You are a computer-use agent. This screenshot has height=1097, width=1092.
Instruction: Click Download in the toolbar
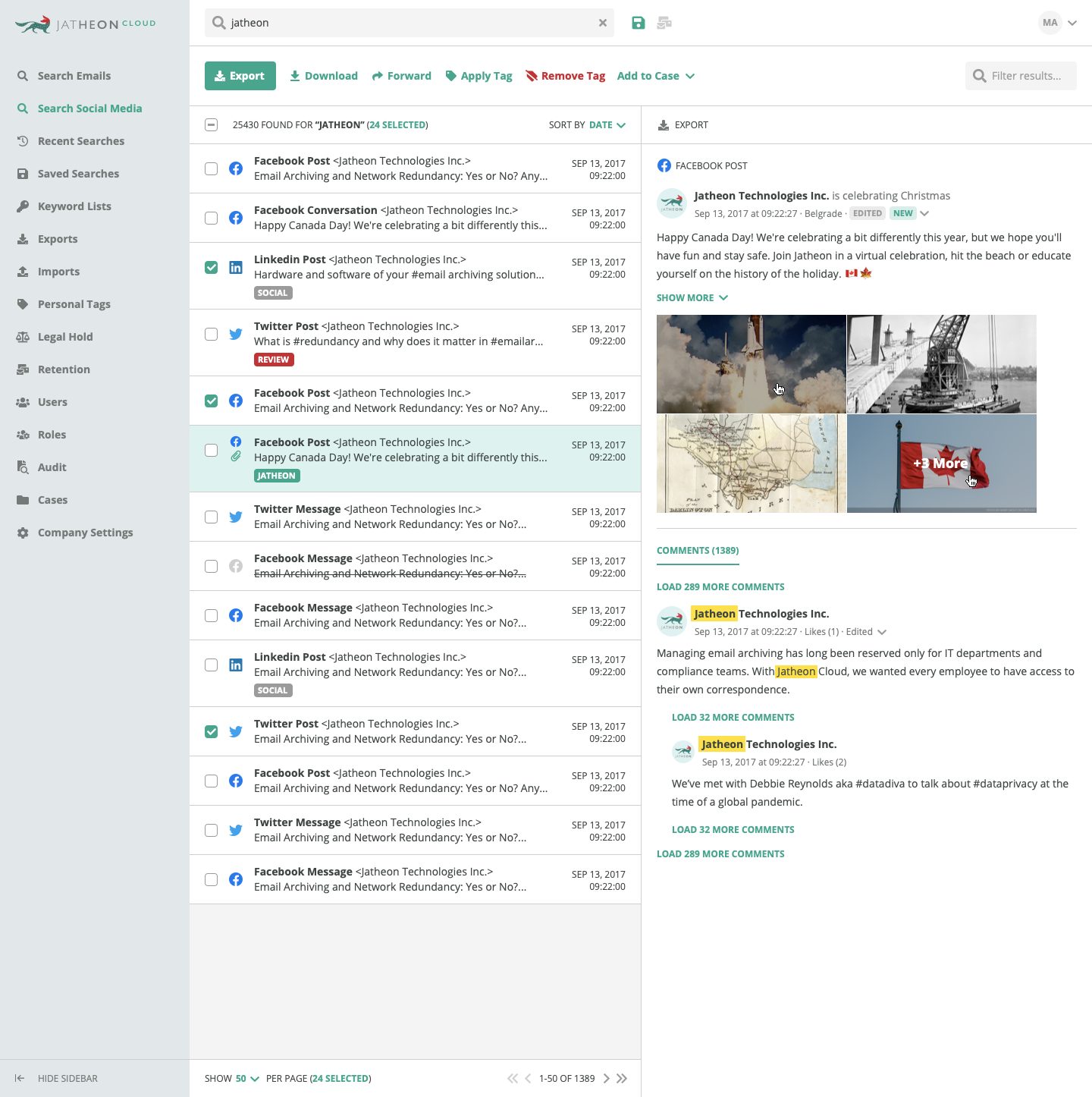coord(324,76)
